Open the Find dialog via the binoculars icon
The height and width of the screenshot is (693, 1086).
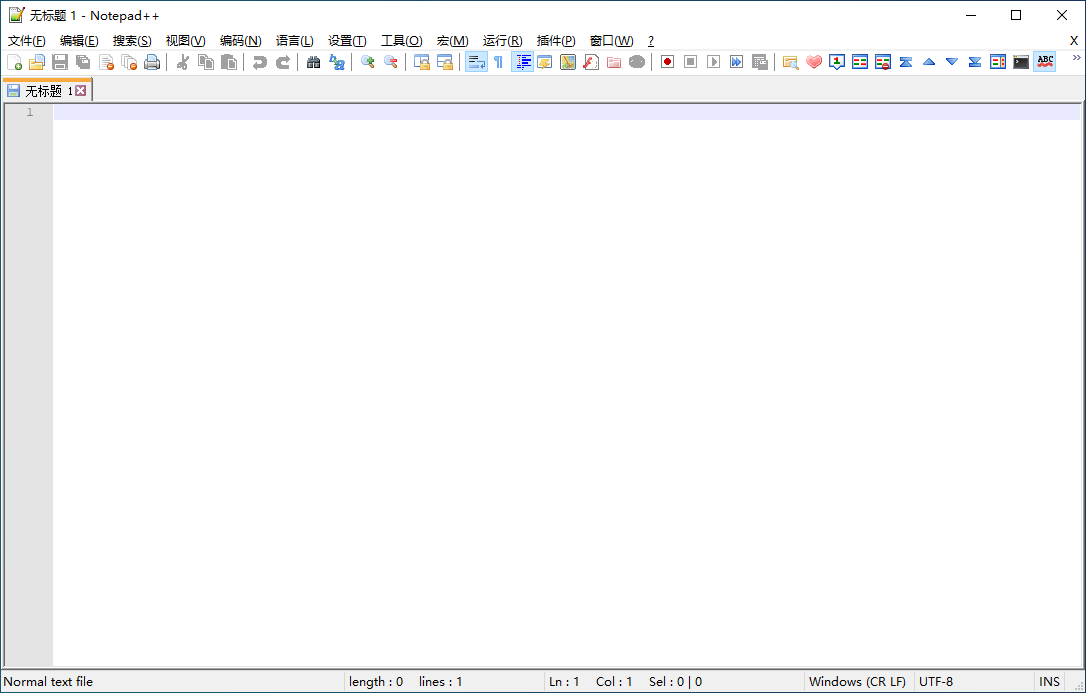click(x=313, y=61)
